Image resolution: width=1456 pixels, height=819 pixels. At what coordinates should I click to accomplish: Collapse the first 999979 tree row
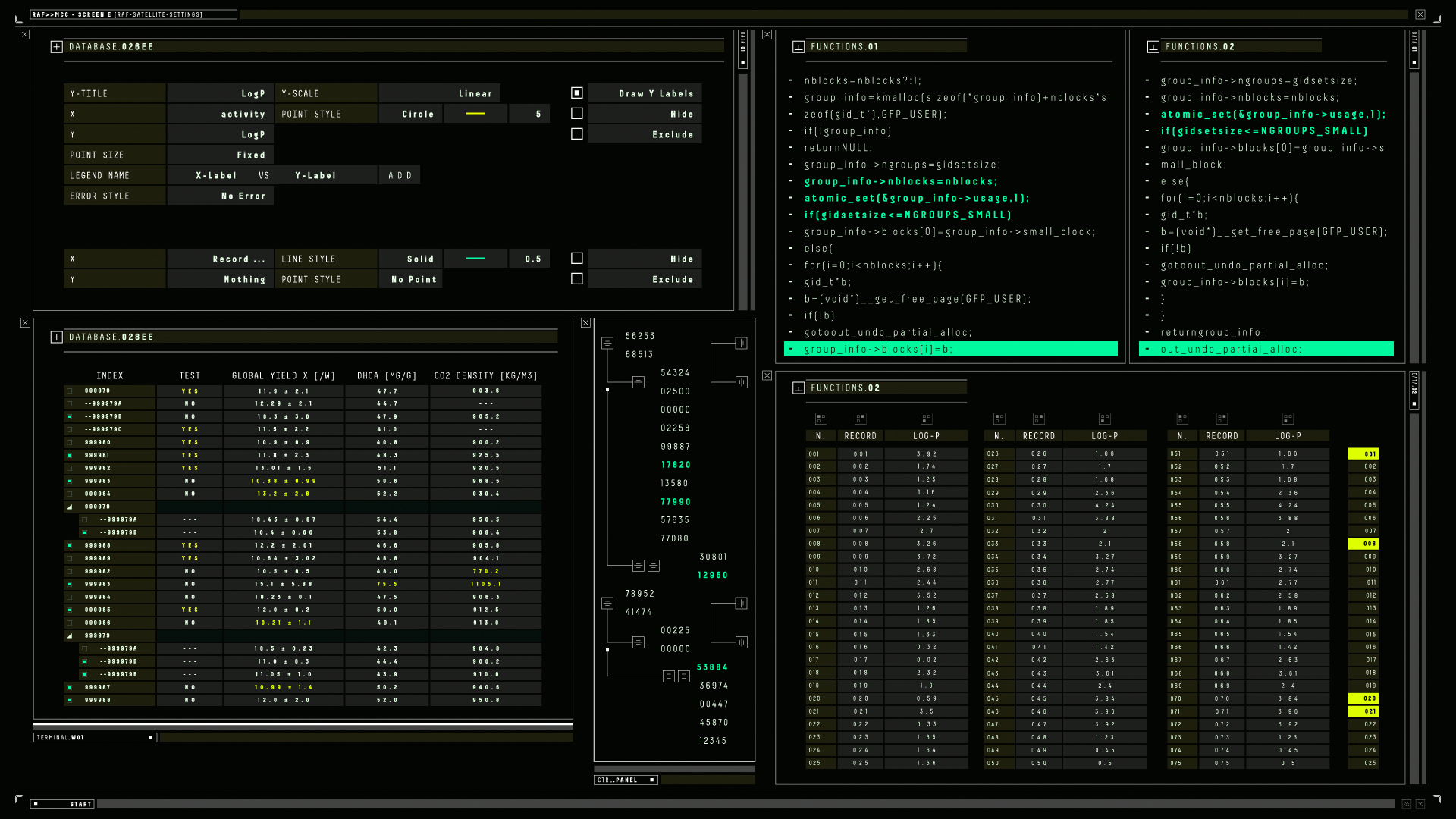click(70, 507)
